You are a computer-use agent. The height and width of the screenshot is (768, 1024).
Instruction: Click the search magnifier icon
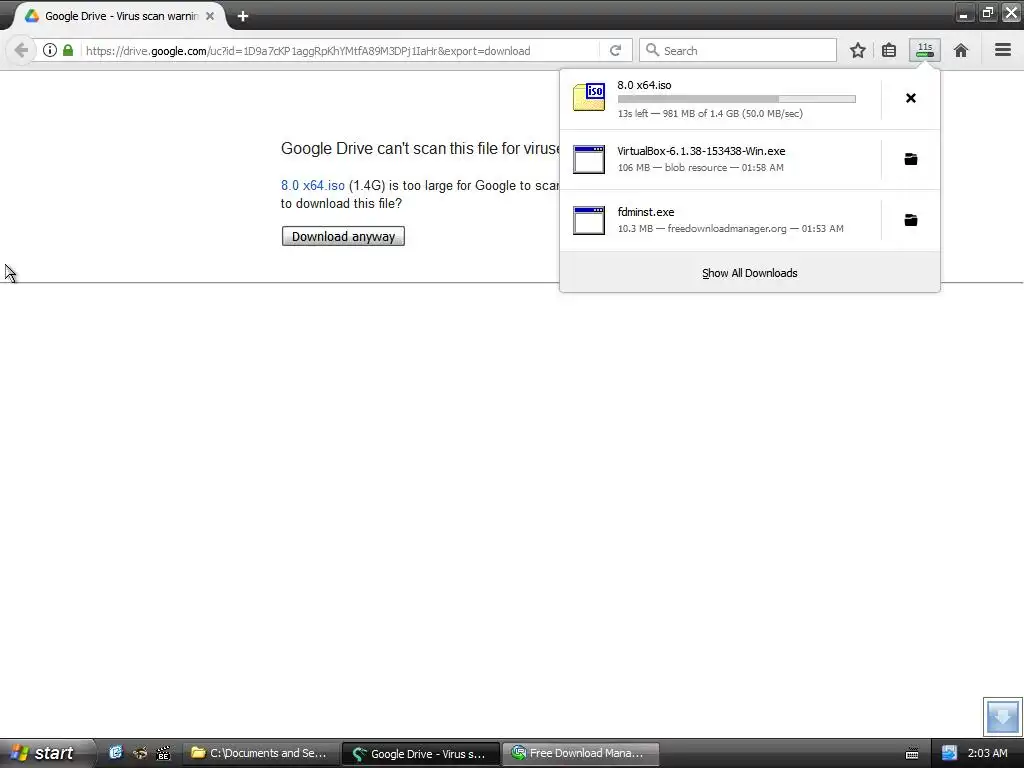tap(652, 50)
